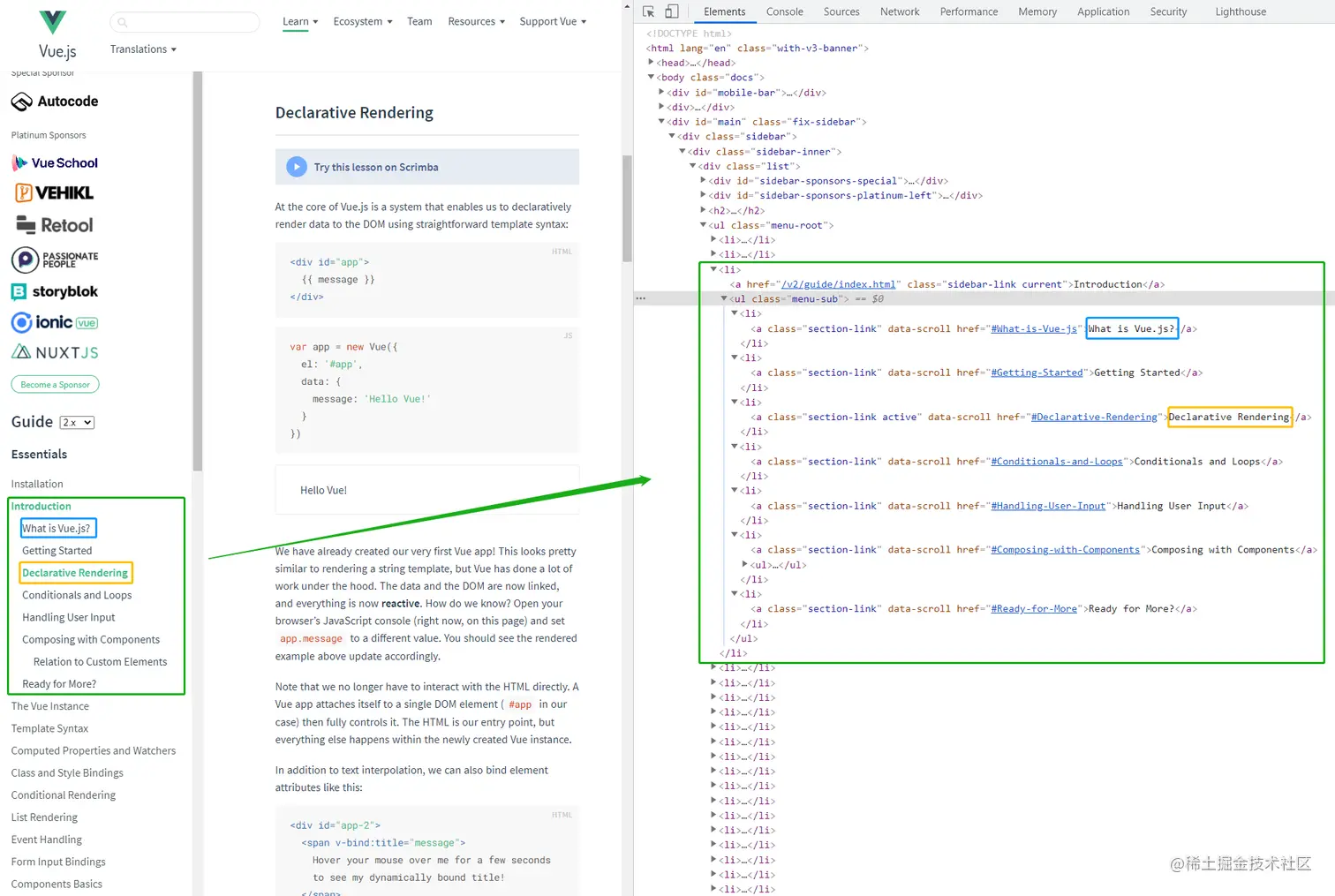
Task: Open the Retool sponsor logo
Action: tap(55, 225)
